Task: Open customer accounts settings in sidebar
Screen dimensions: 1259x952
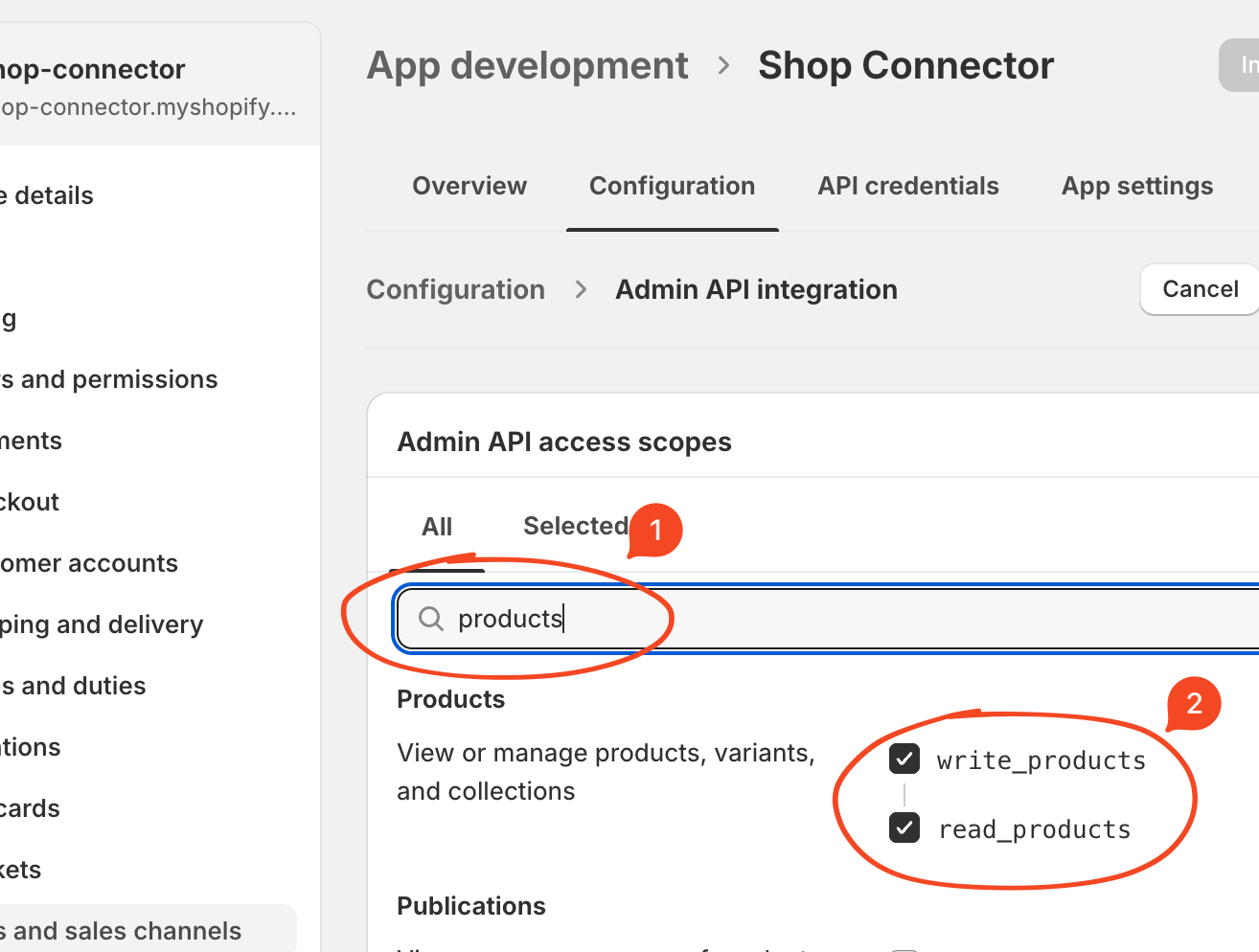Action: [x=88, y=563]
